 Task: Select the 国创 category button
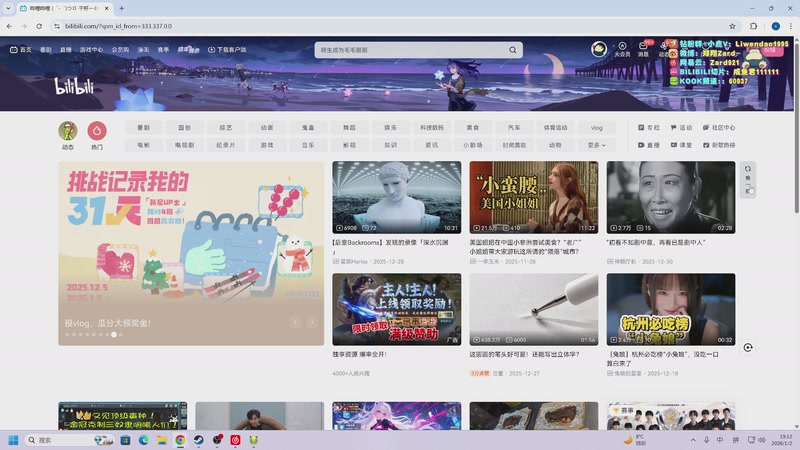(185, 128)
